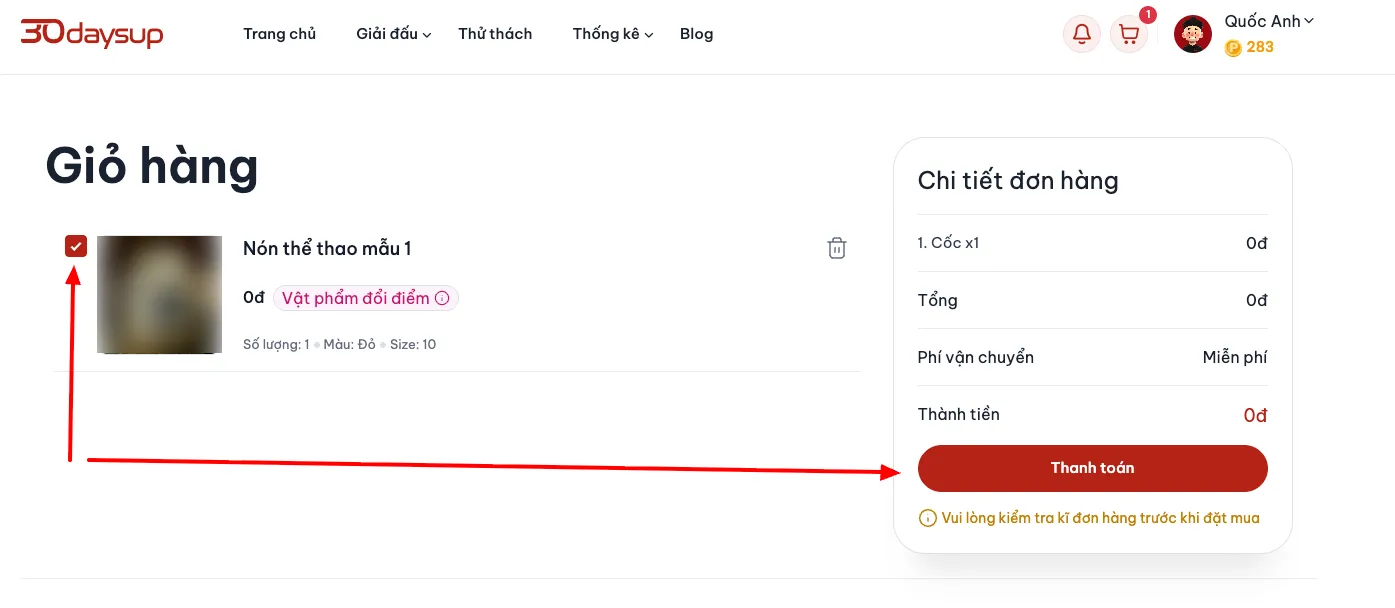Click the Vật phẩm đổi điểm badge
The image size is (1395, 608).
tap(366, 298)
